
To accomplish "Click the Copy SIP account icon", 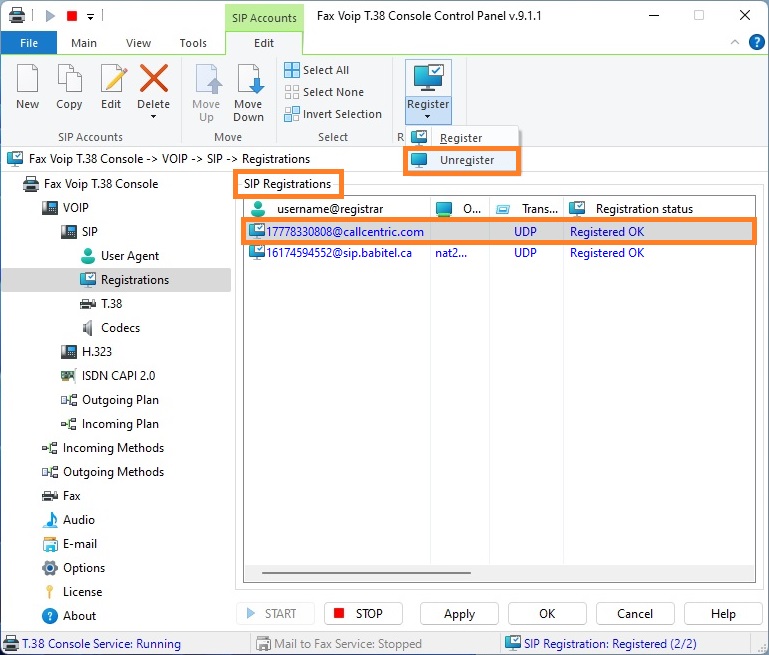I will coord(69,78).
